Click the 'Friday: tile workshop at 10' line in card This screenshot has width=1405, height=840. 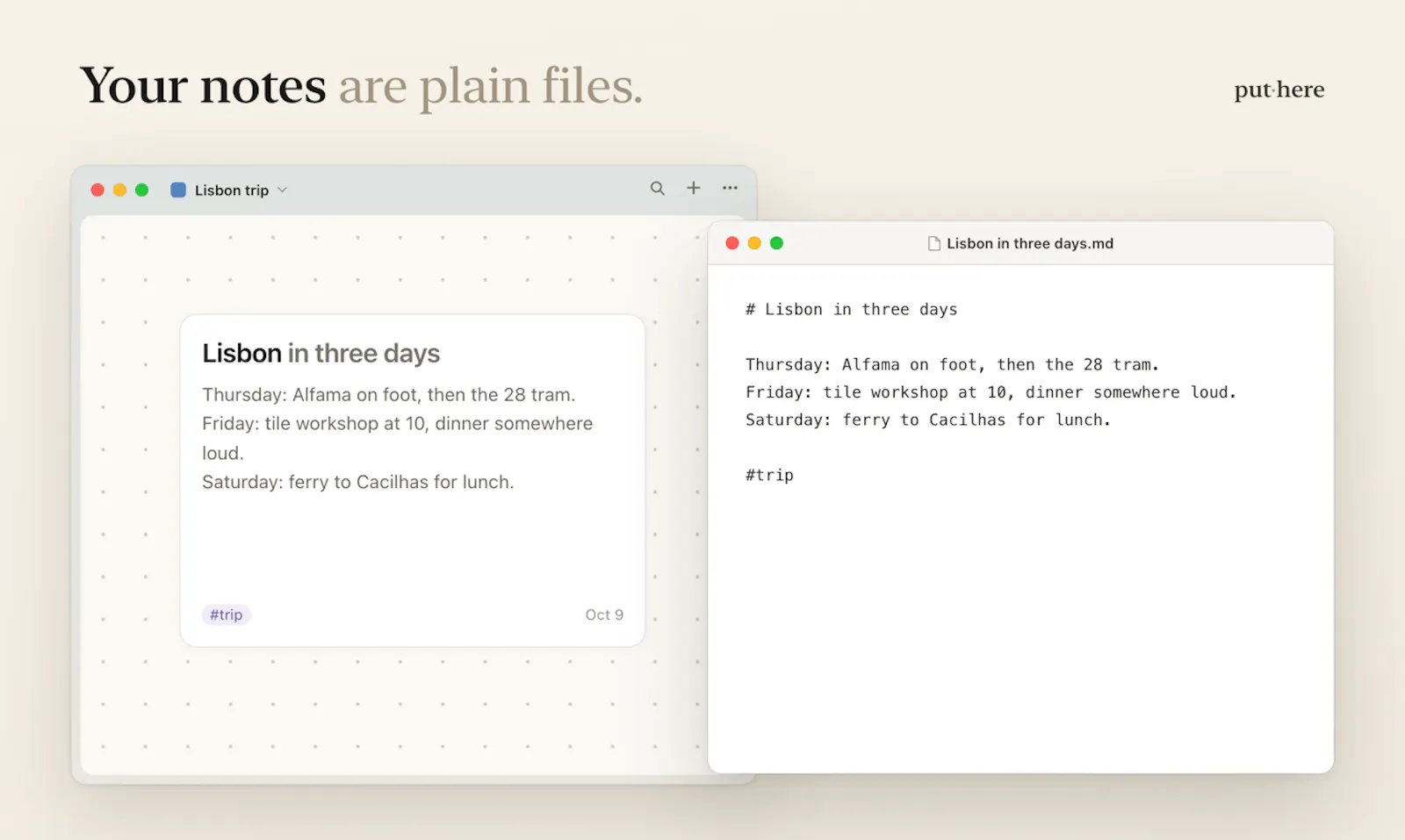pyautogui.click(x=398, y=438)
